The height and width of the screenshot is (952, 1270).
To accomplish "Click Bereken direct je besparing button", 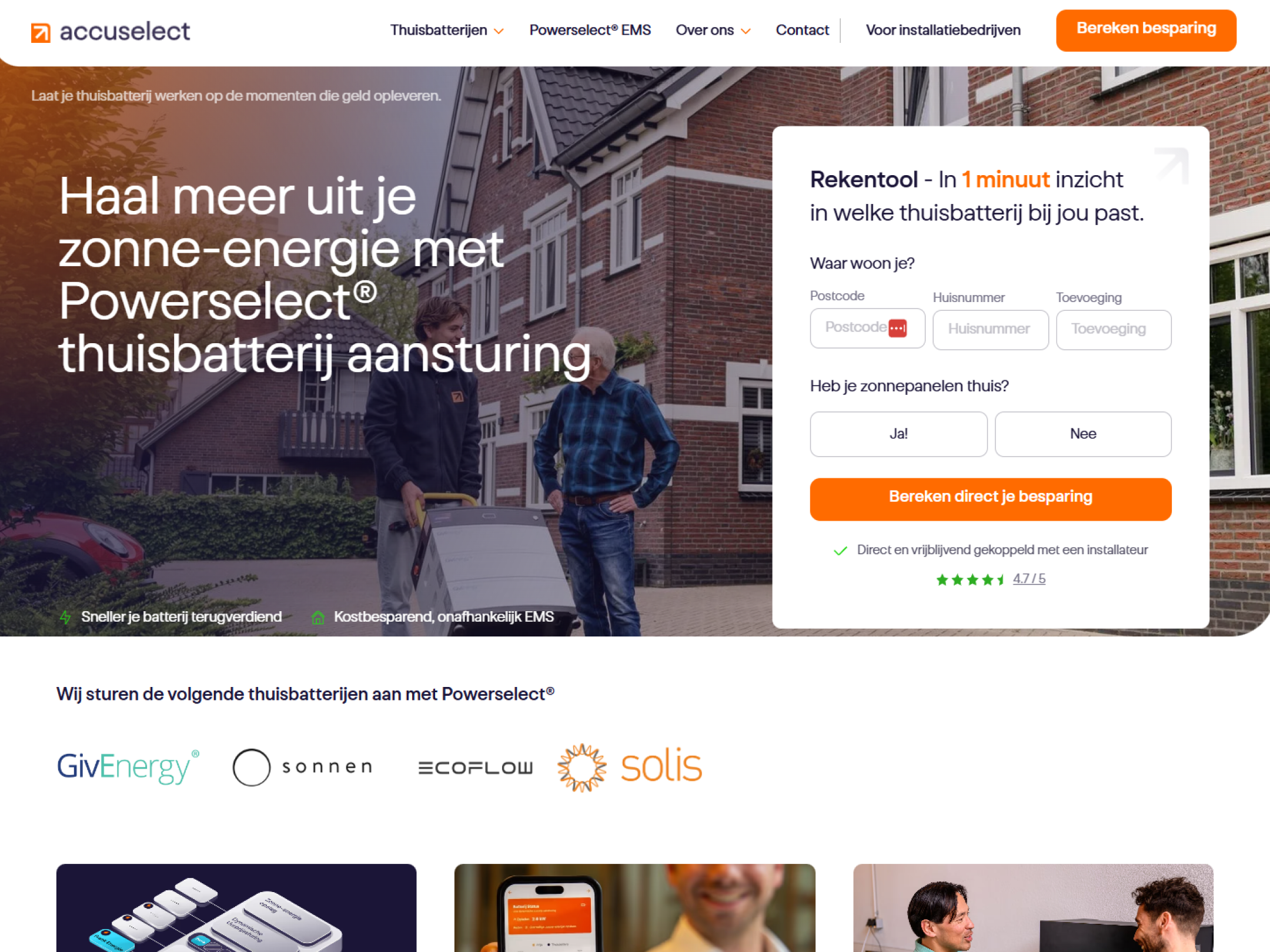I will click(x=991, y=499).
